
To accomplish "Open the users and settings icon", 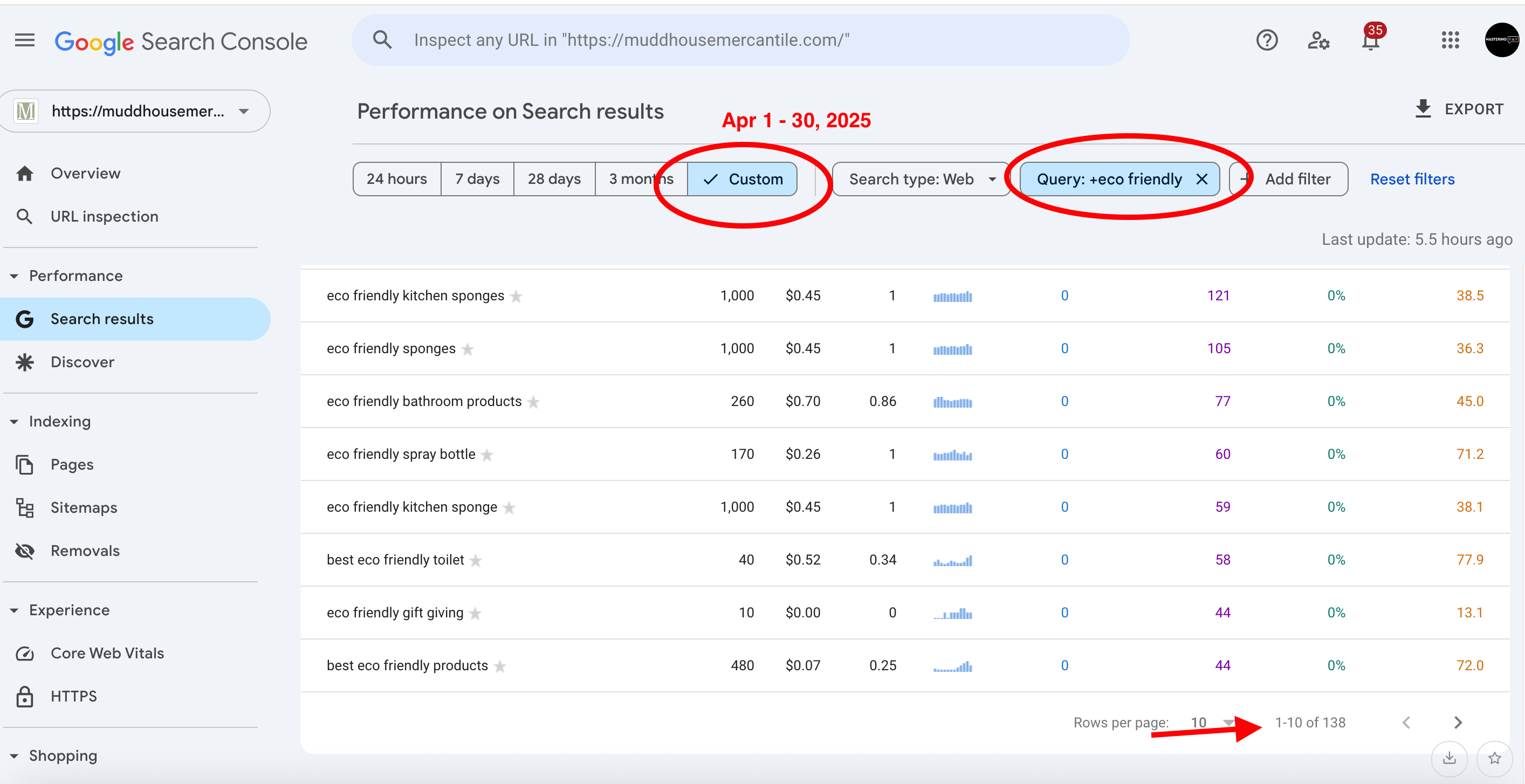I will 1318,40.
